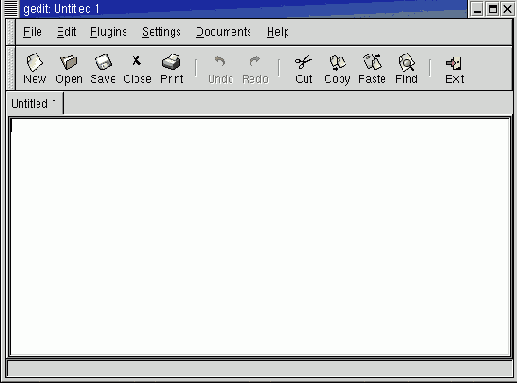Click the toolbar drag handle
This screenshot has height=383, width=517.
coord(11,69)
